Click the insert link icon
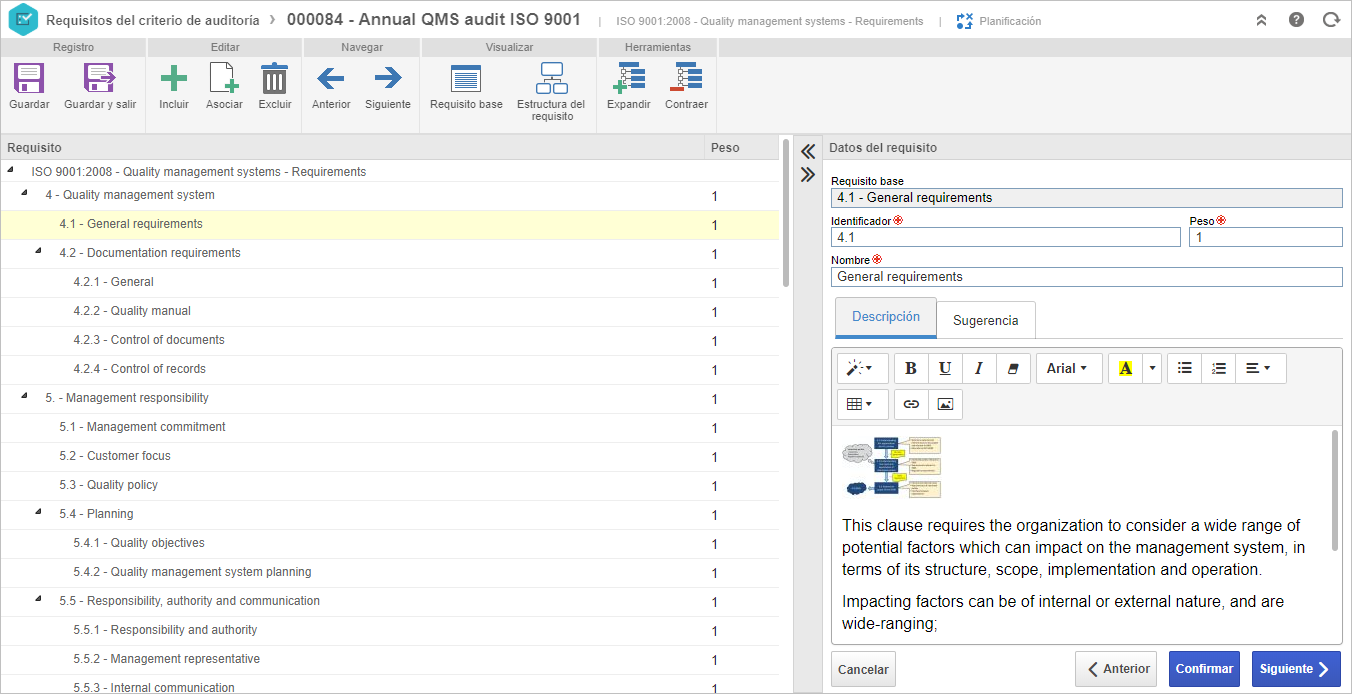Image resolution: width=1352 pixels, height=694 pixels. [x=911, y=404]
